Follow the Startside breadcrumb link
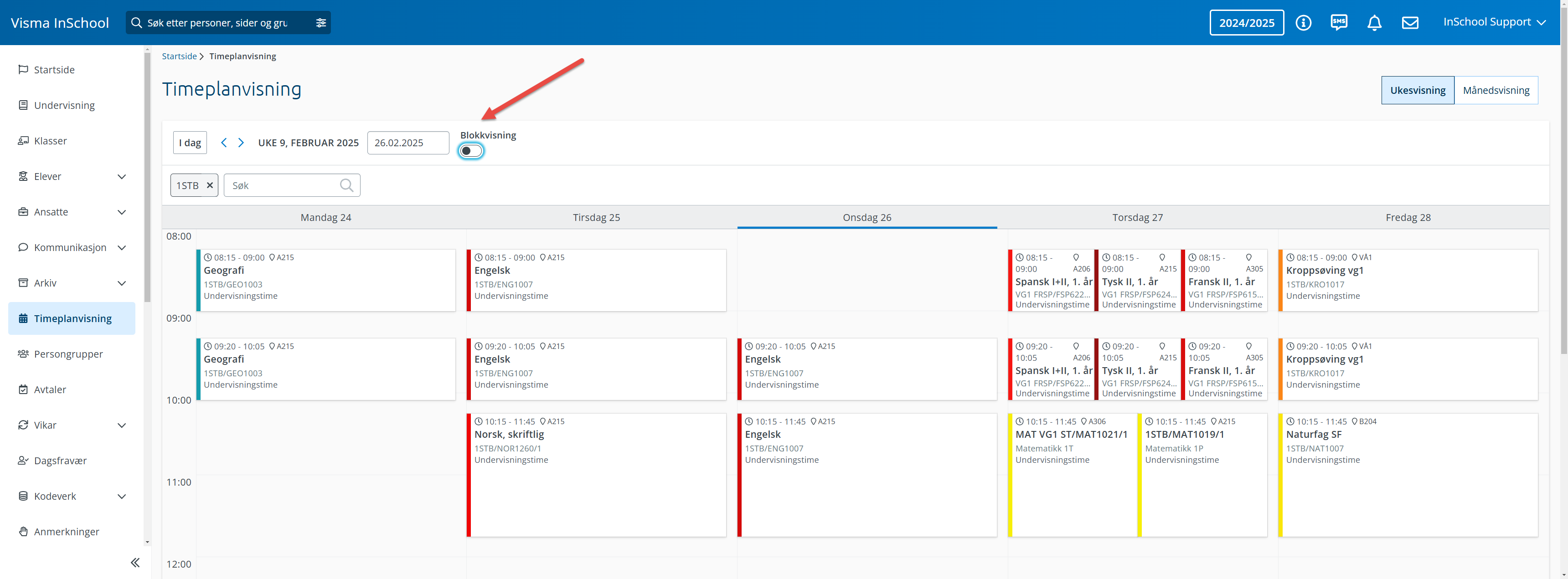Image resolution: width=1568 pixels, height=579 pixels. point(179,56)
